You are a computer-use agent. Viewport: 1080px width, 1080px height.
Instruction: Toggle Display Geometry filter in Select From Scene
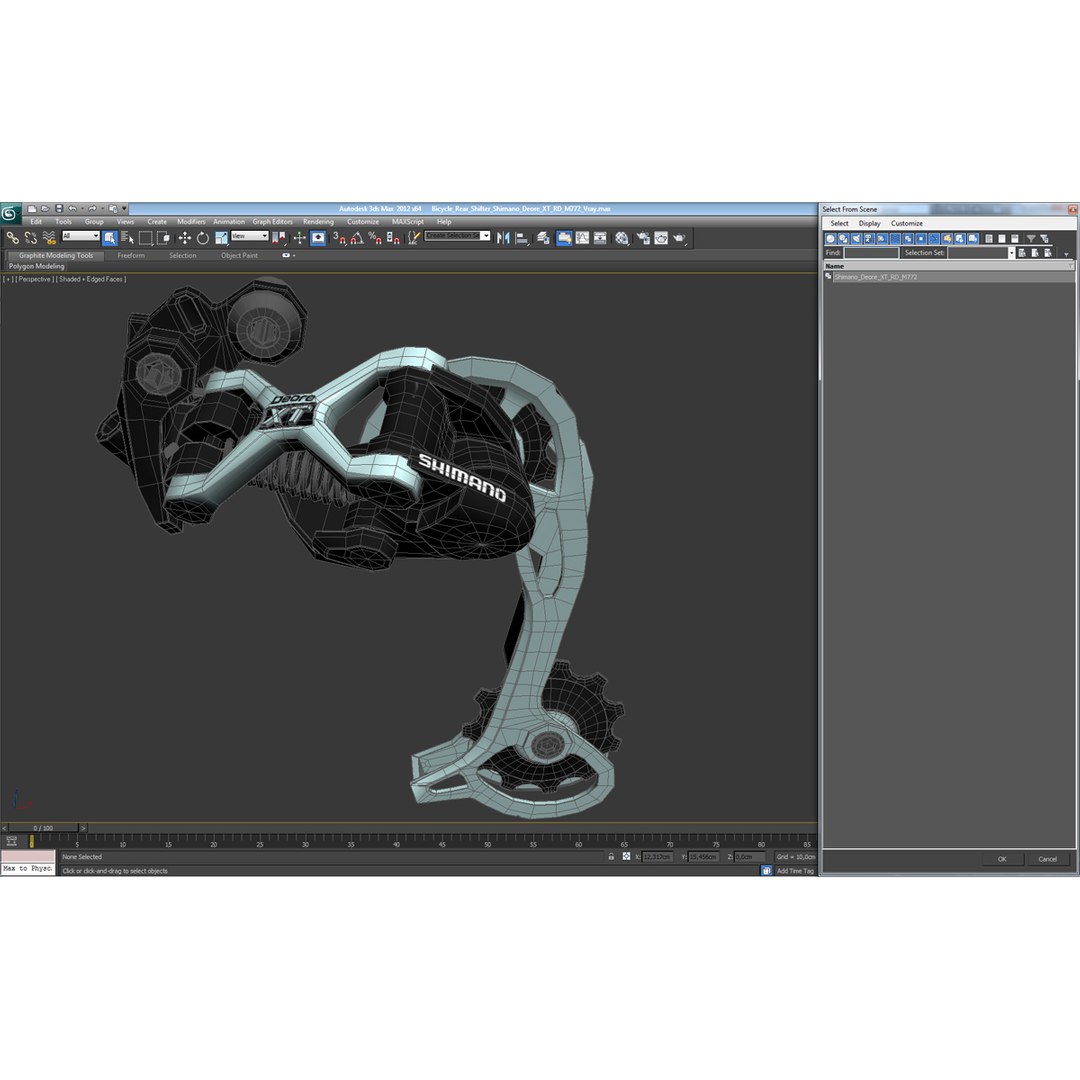831,238
